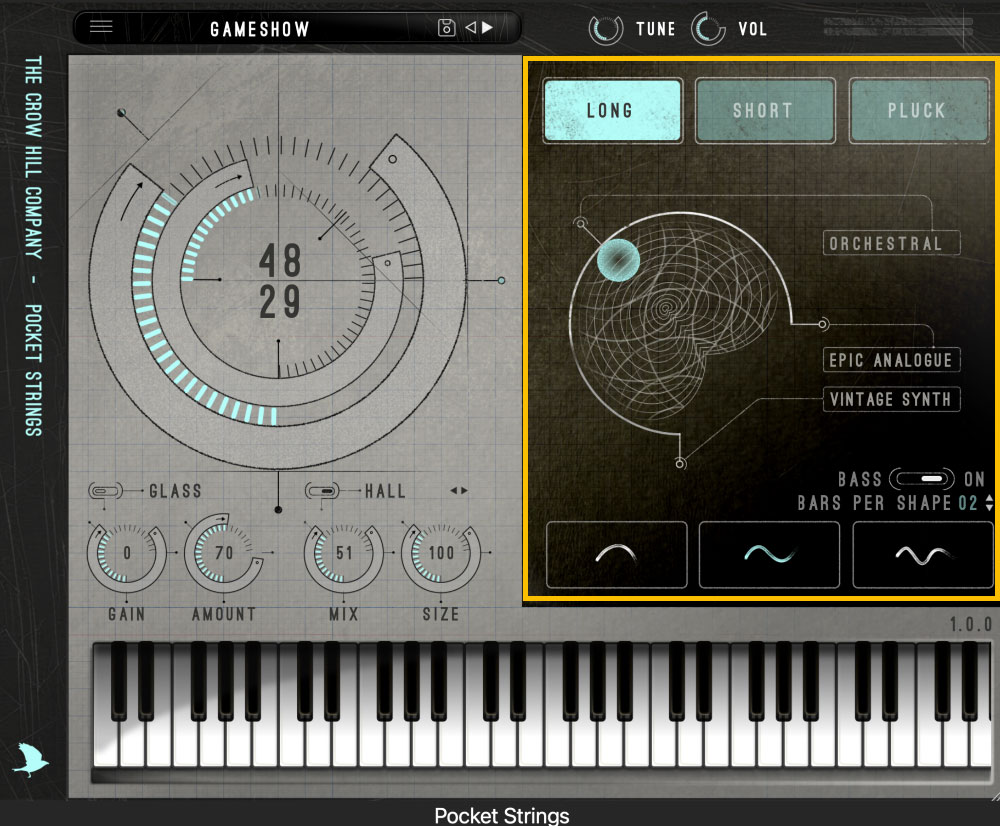Toggle the GLASS effect switch
The width and height of the screenshot is (1000, 826).
click(105, 490)
